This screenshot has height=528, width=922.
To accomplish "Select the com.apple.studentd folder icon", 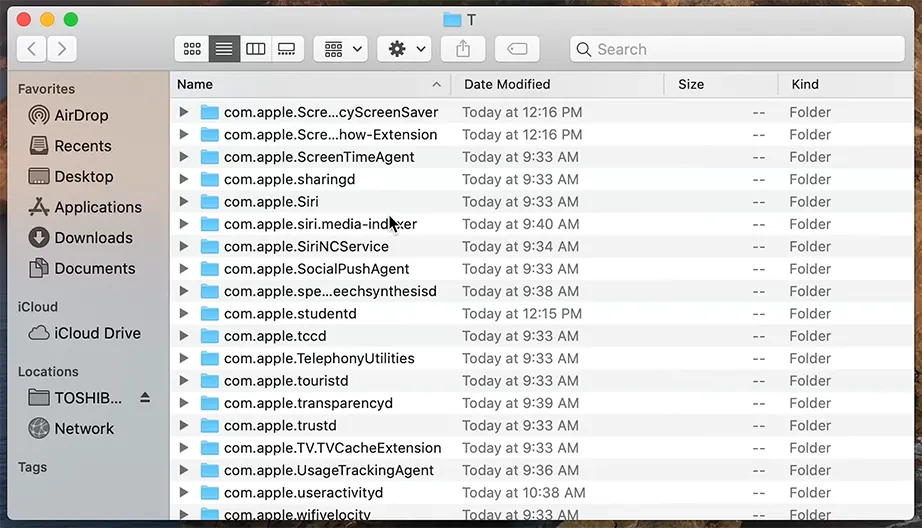I will (x=209, y=313).
